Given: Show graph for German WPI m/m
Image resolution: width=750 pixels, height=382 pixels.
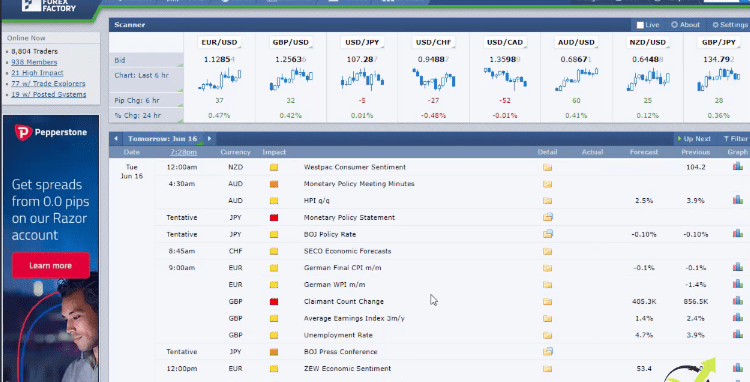Looking at the screenshot, I should [738, 284].
